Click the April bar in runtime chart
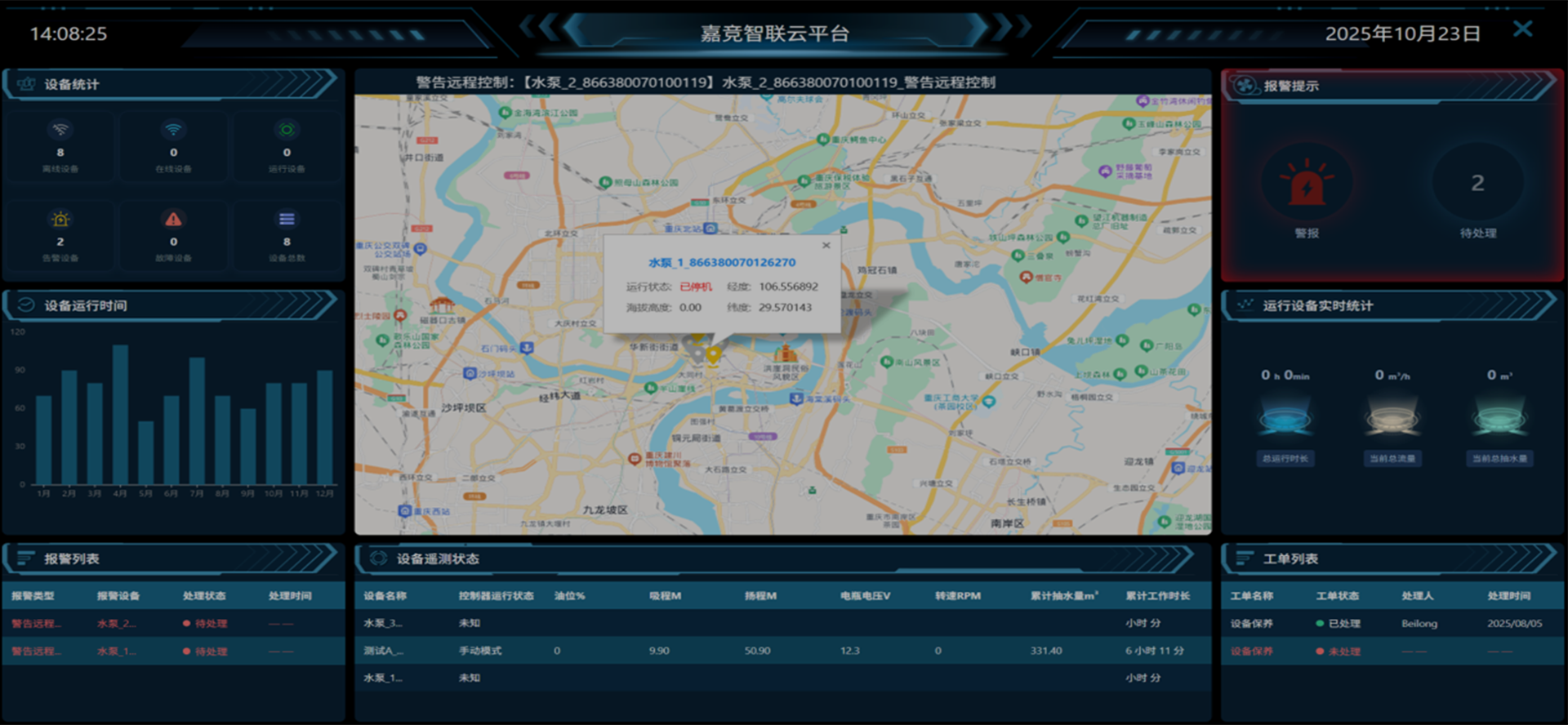 pyautogui.click(x=120, y=415)
